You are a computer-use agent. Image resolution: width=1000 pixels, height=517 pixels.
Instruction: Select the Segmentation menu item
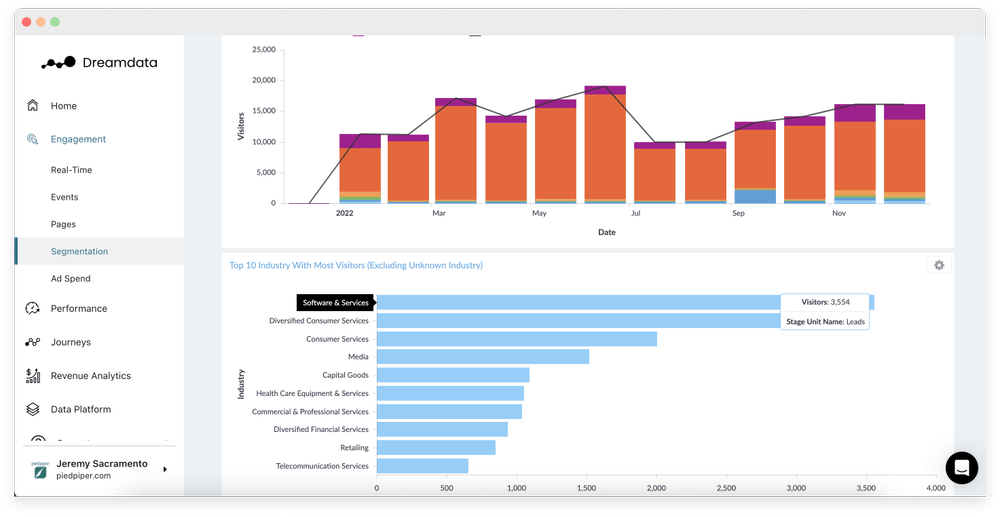79,252
